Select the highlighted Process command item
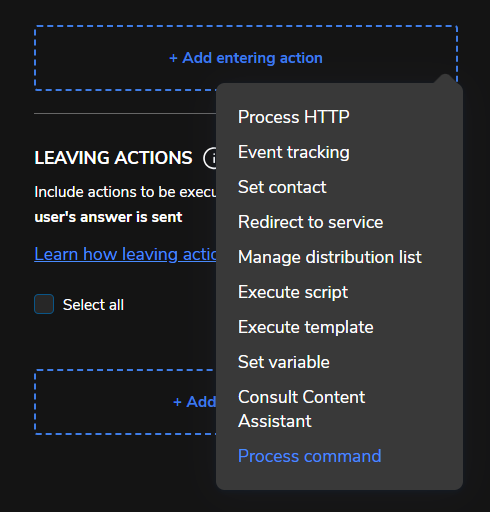 (x=310, y=456)
